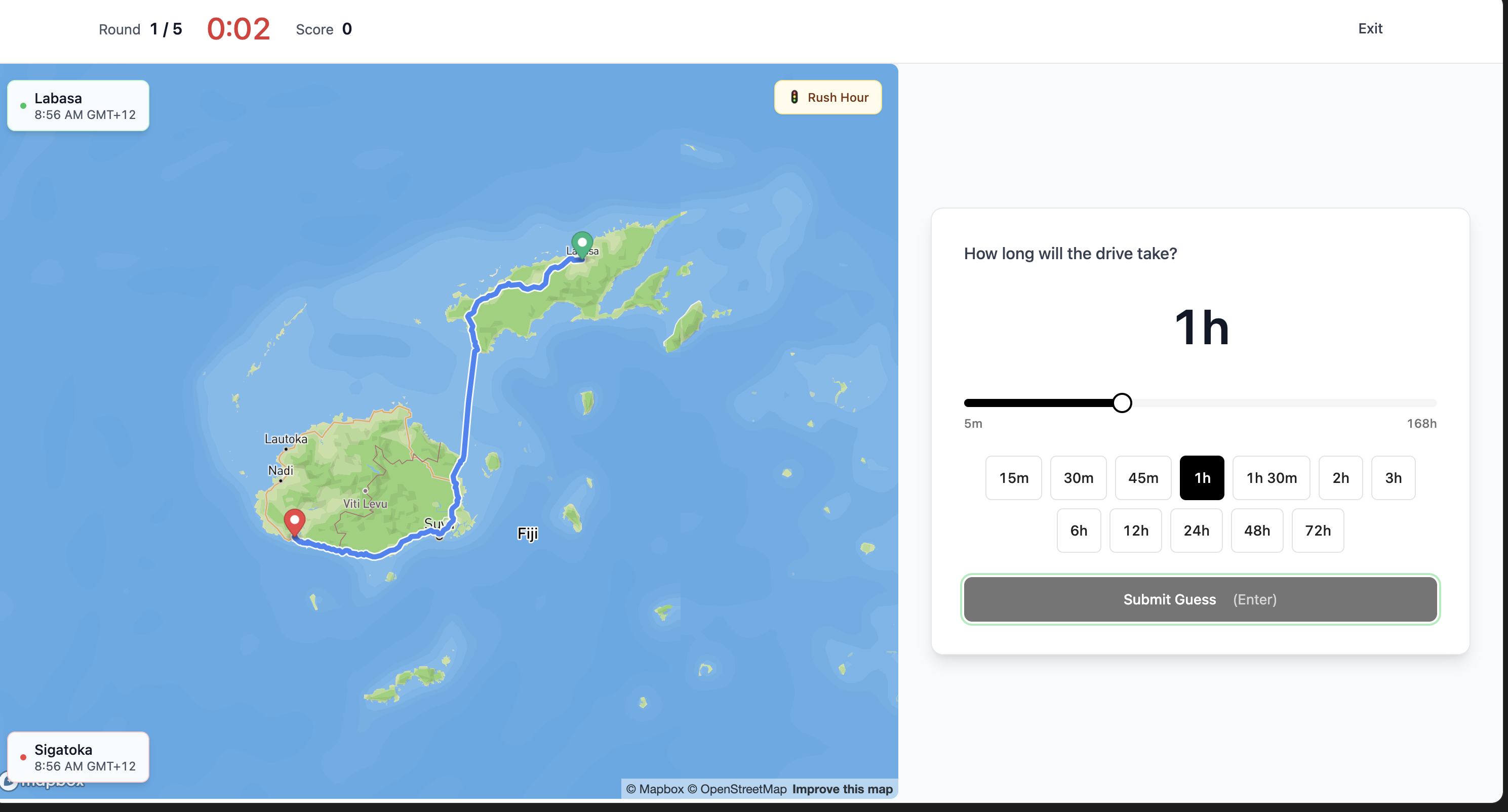Select the 30m preset duration

point(1078,478)
